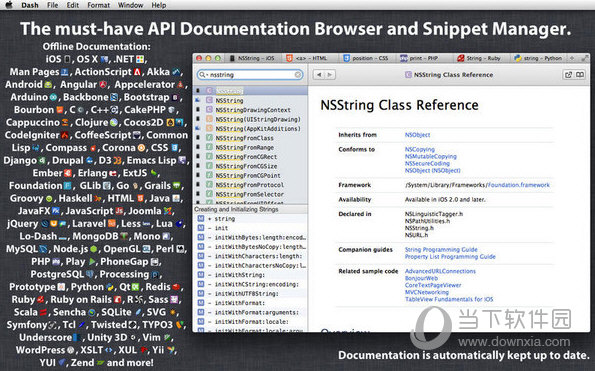The image size is (595, 371).
Task: Open BonjourWeb sample code link
Action: (421, 278)
